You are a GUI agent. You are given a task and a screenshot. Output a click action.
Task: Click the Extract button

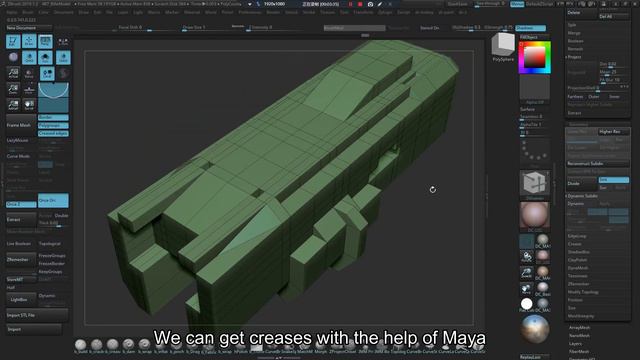[x=21, y=220]
